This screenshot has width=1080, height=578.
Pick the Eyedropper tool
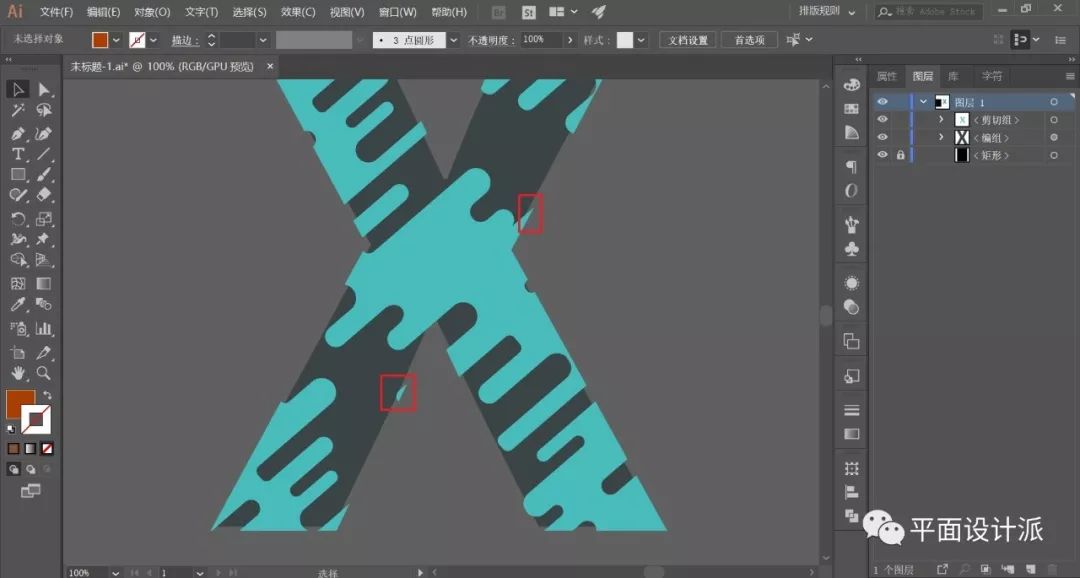point(18,305)
